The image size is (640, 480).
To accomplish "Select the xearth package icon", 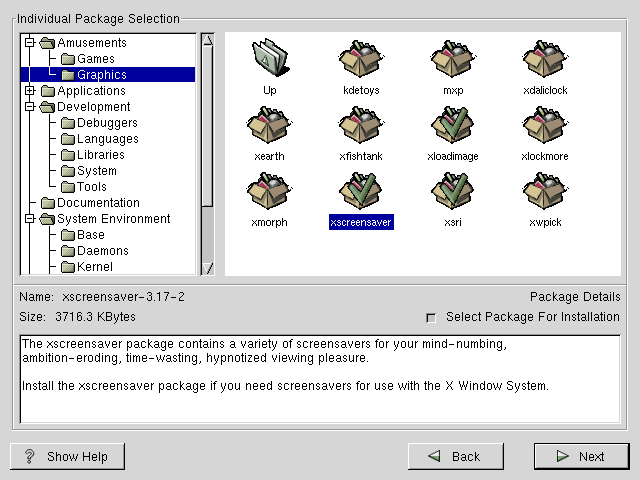I will coord(269,126).
